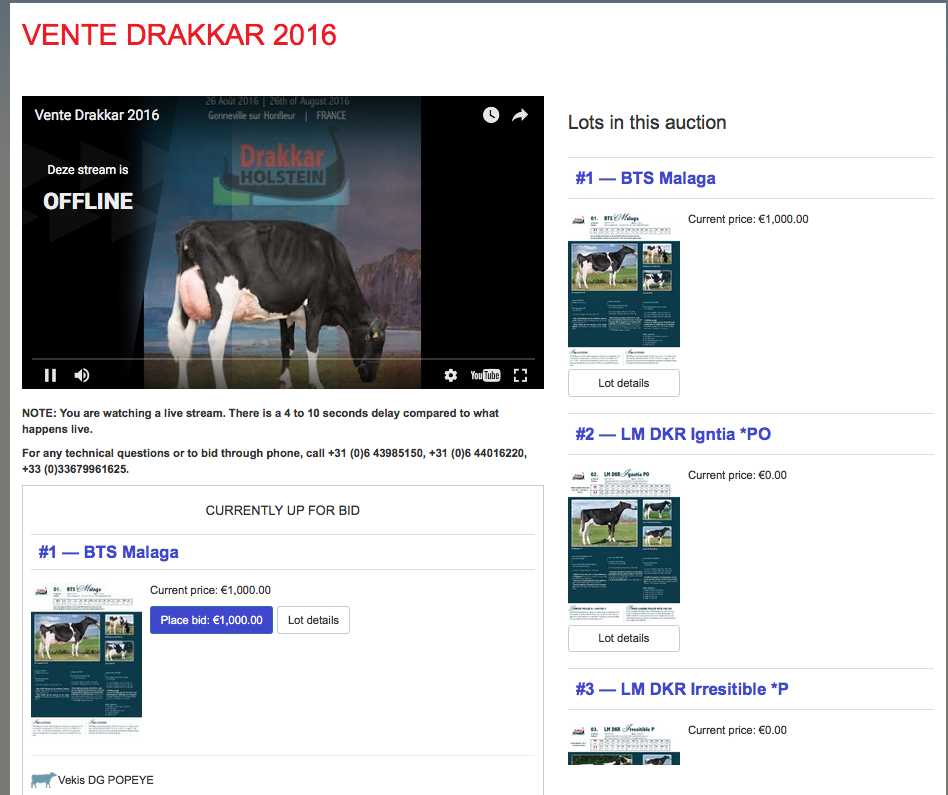Click the share arrow icon on video
Screen dimensions: 948x795
520,115
